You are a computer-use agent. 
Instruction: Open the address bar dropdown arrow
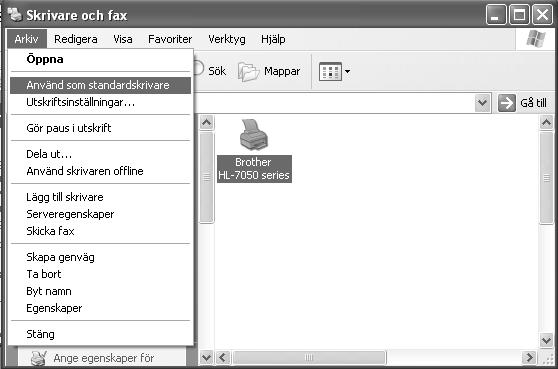(482, 103)
